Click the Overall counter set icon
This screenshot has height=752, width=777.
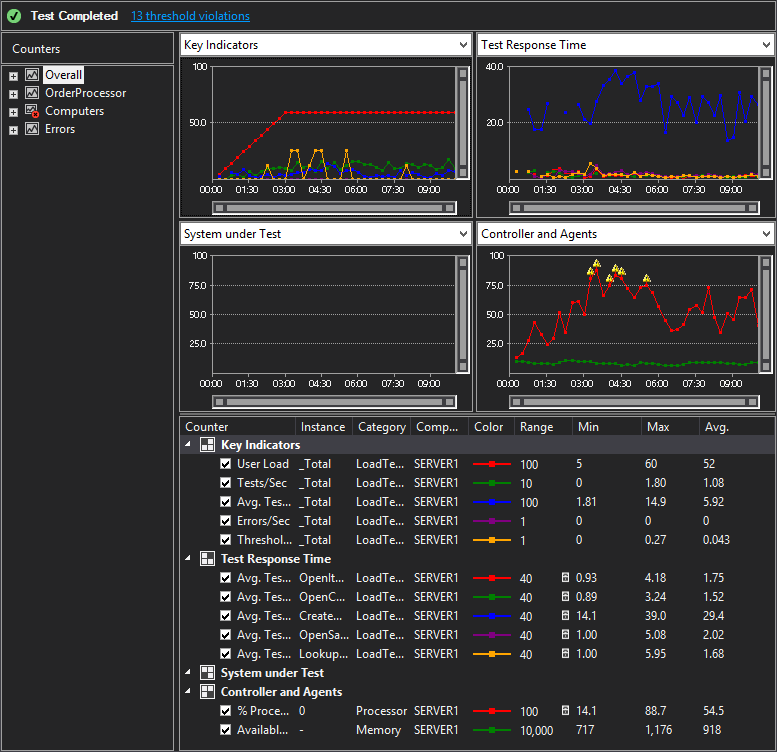[32, 75]
